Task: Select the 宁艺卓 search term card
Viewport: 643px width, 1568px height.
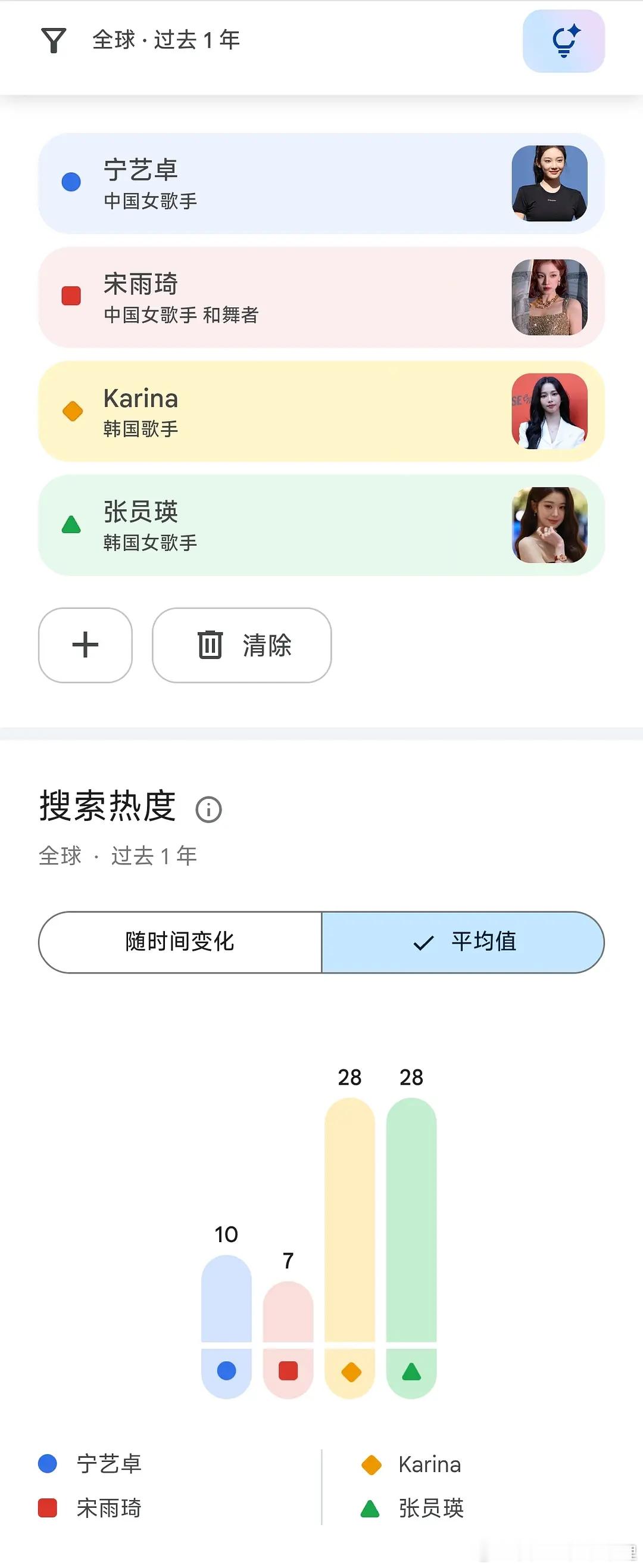Action: [x=321, y=183]
